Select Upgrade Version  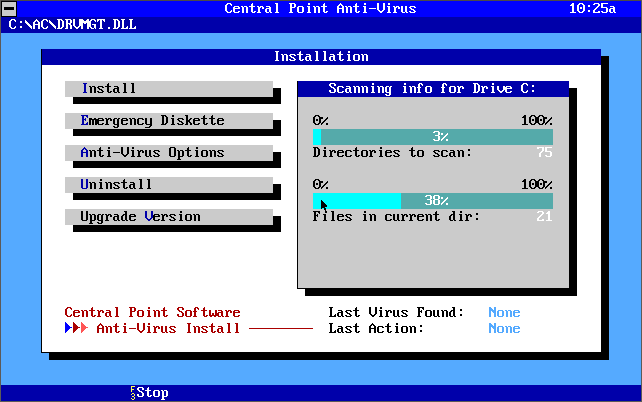point(168,217)
